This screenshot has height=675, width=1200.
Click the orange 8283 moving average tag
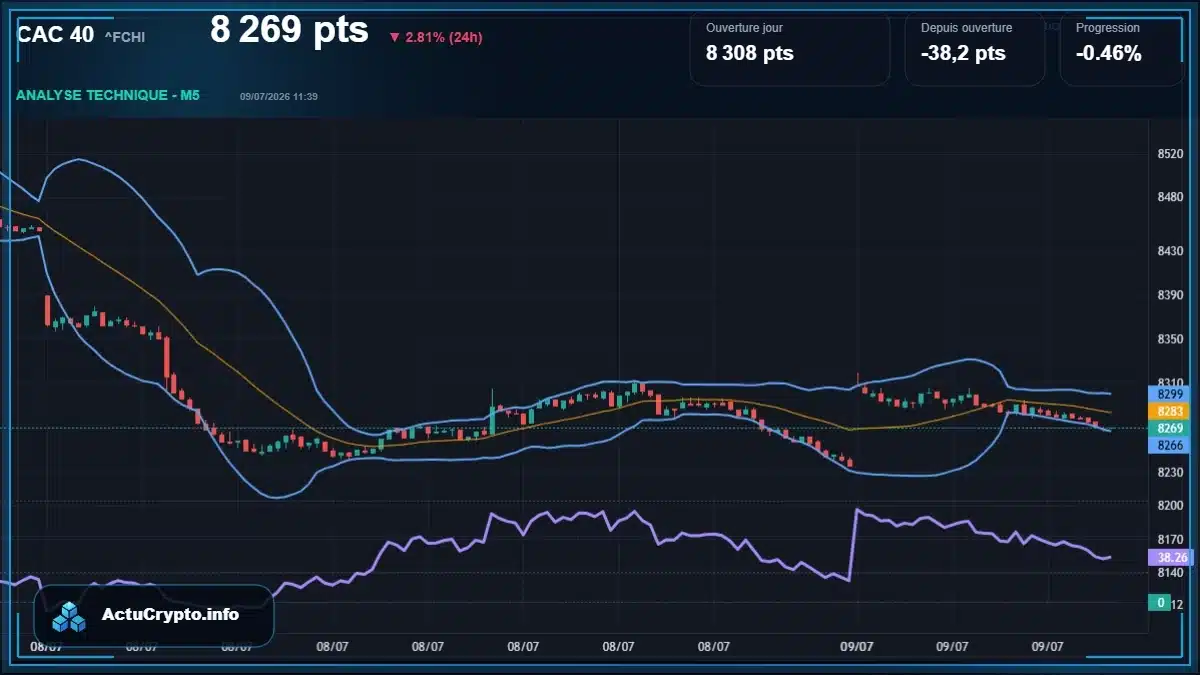(1170, 411)
